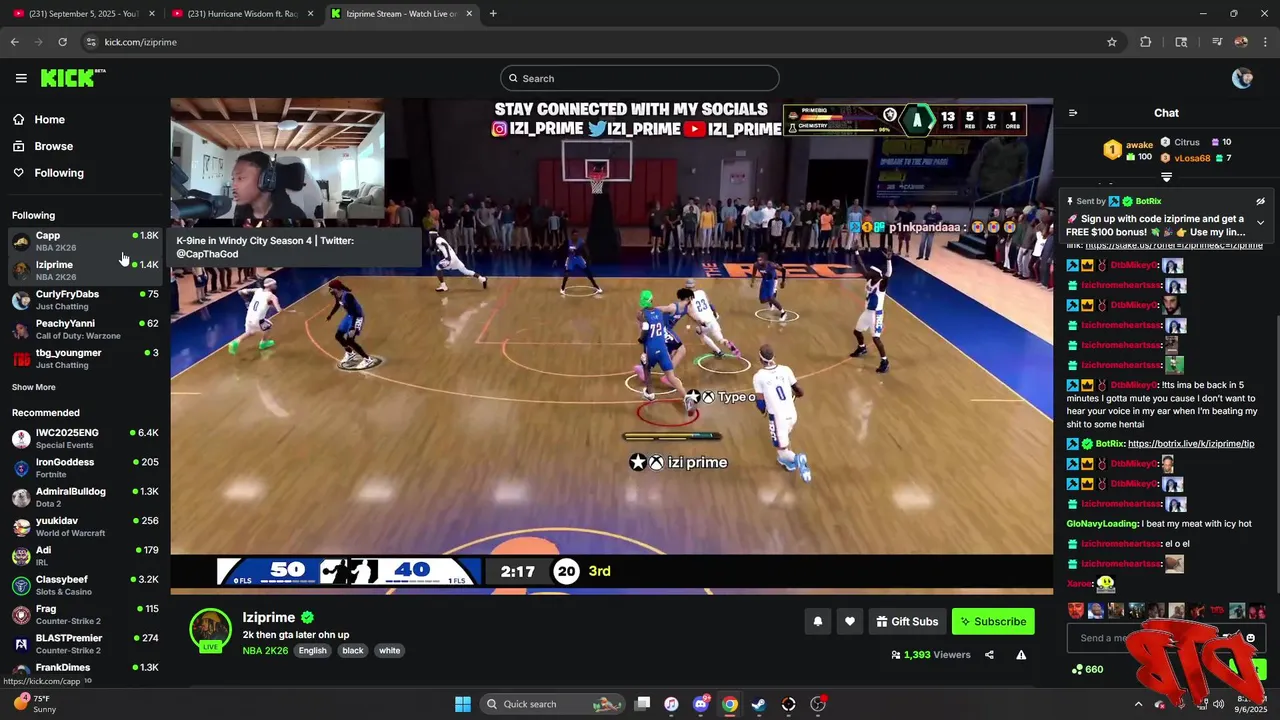
Task: Click the Kick search box
Action: (x=640, y=78)
